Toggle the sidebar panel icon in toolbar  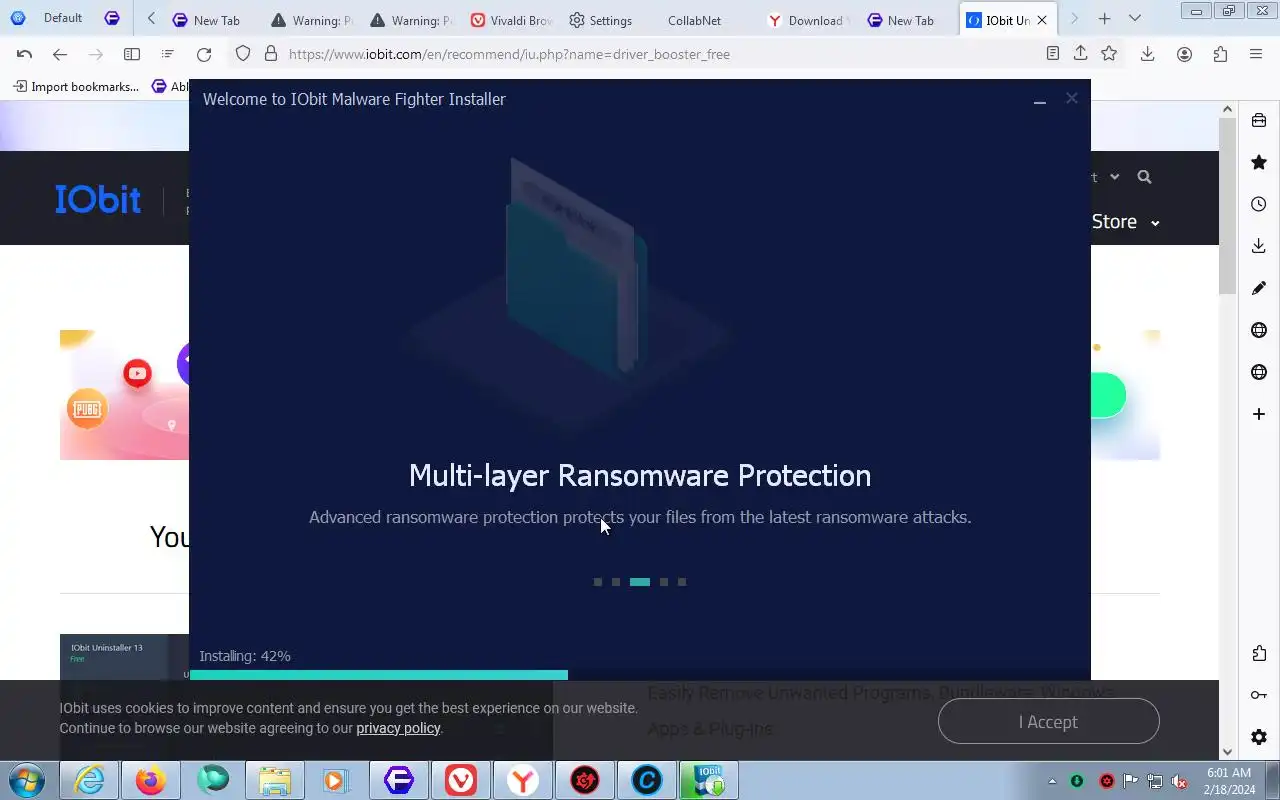click(x=131, y=54)
